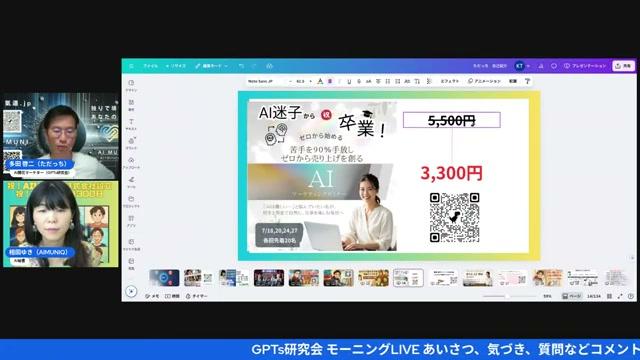Screen dimensions: 640x360
Task: Open the text color A swatch
Action: pos(320,81)
